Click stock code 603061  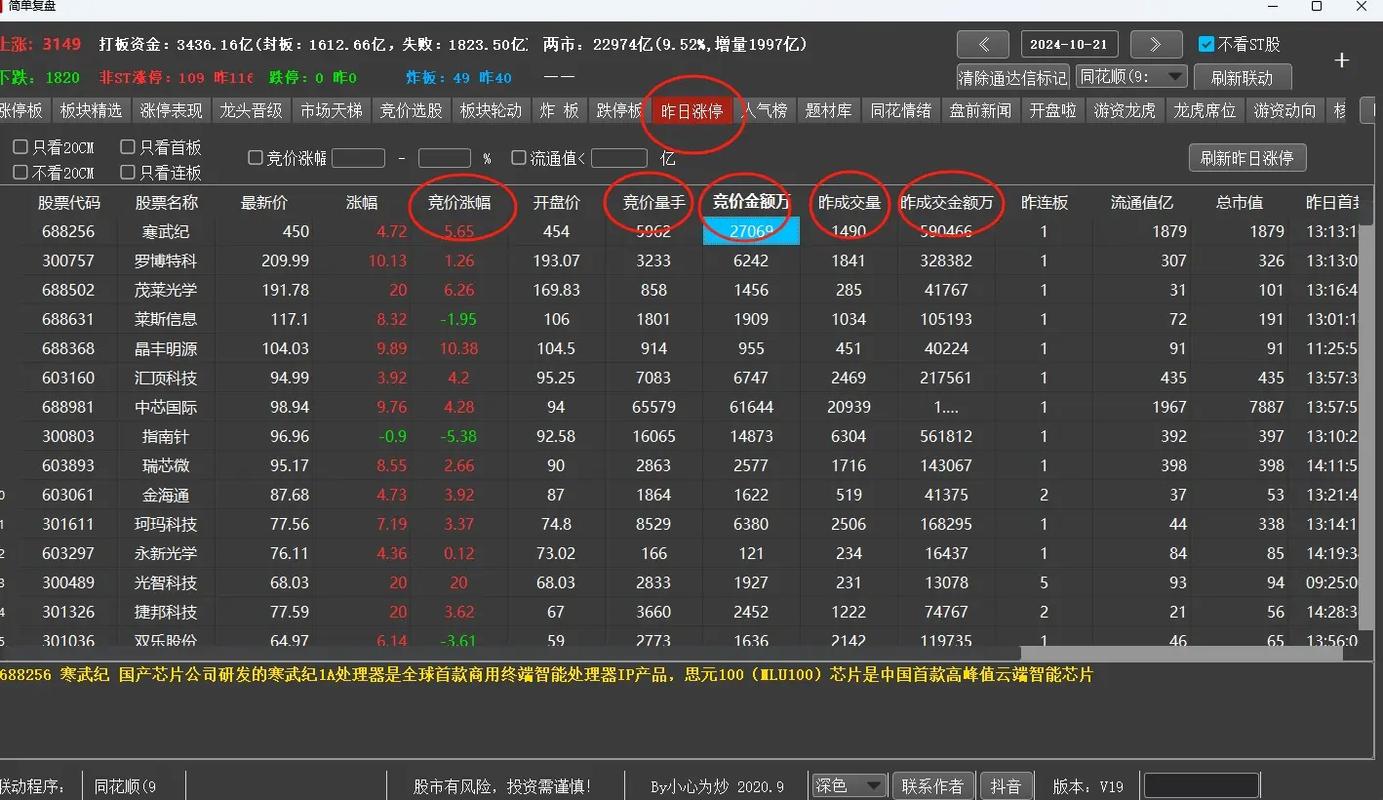click(69, 495)
